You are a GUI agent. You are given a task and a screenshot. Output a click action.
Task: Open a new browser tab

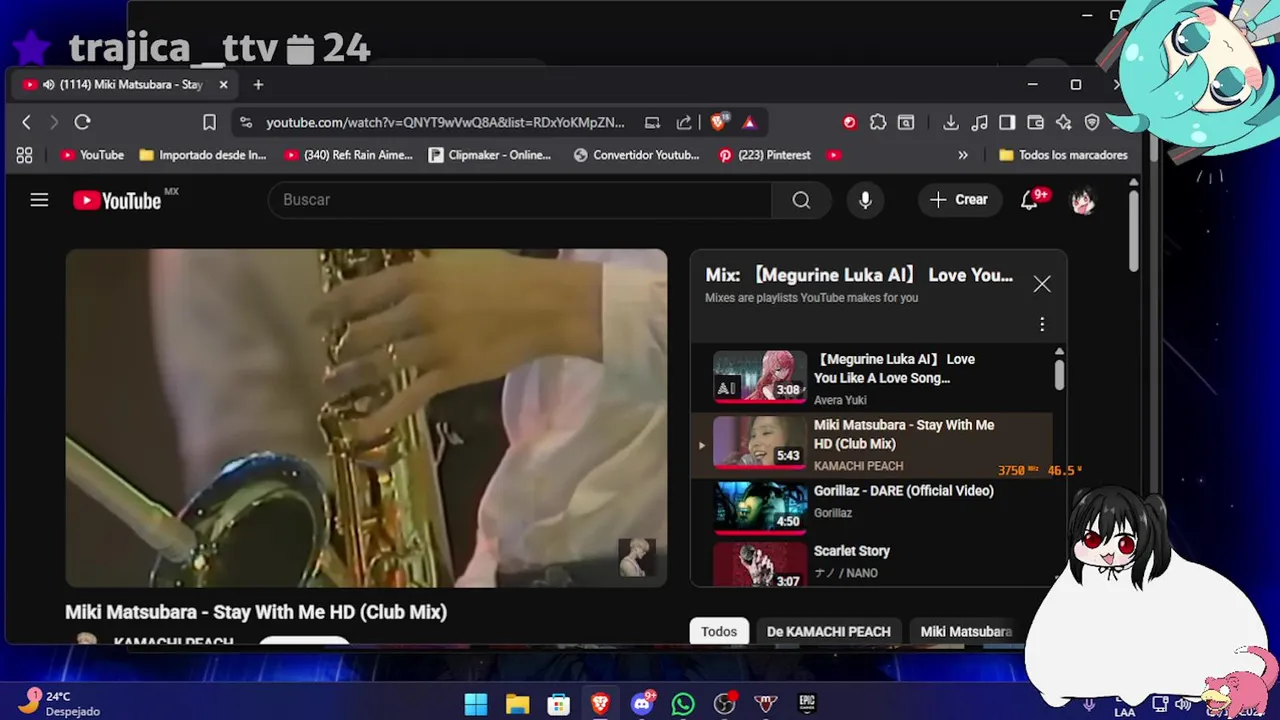tap(258, 85)
